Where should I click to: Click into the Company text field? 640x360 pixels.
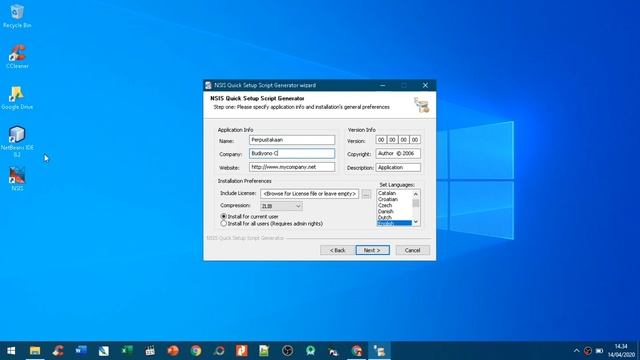[x=292, y=153]
